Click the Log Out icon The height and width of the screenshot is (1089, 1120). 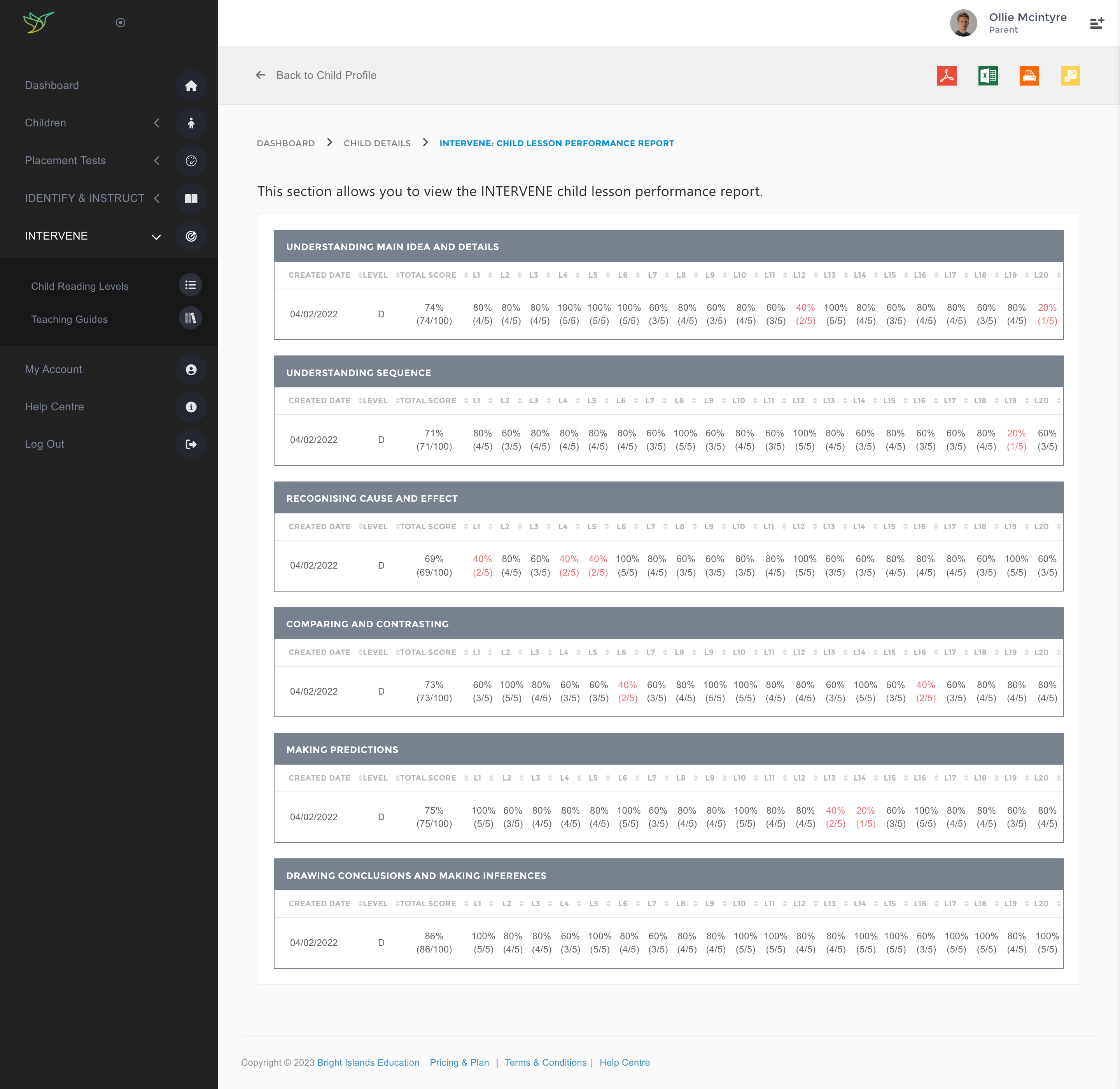point(191,445)
